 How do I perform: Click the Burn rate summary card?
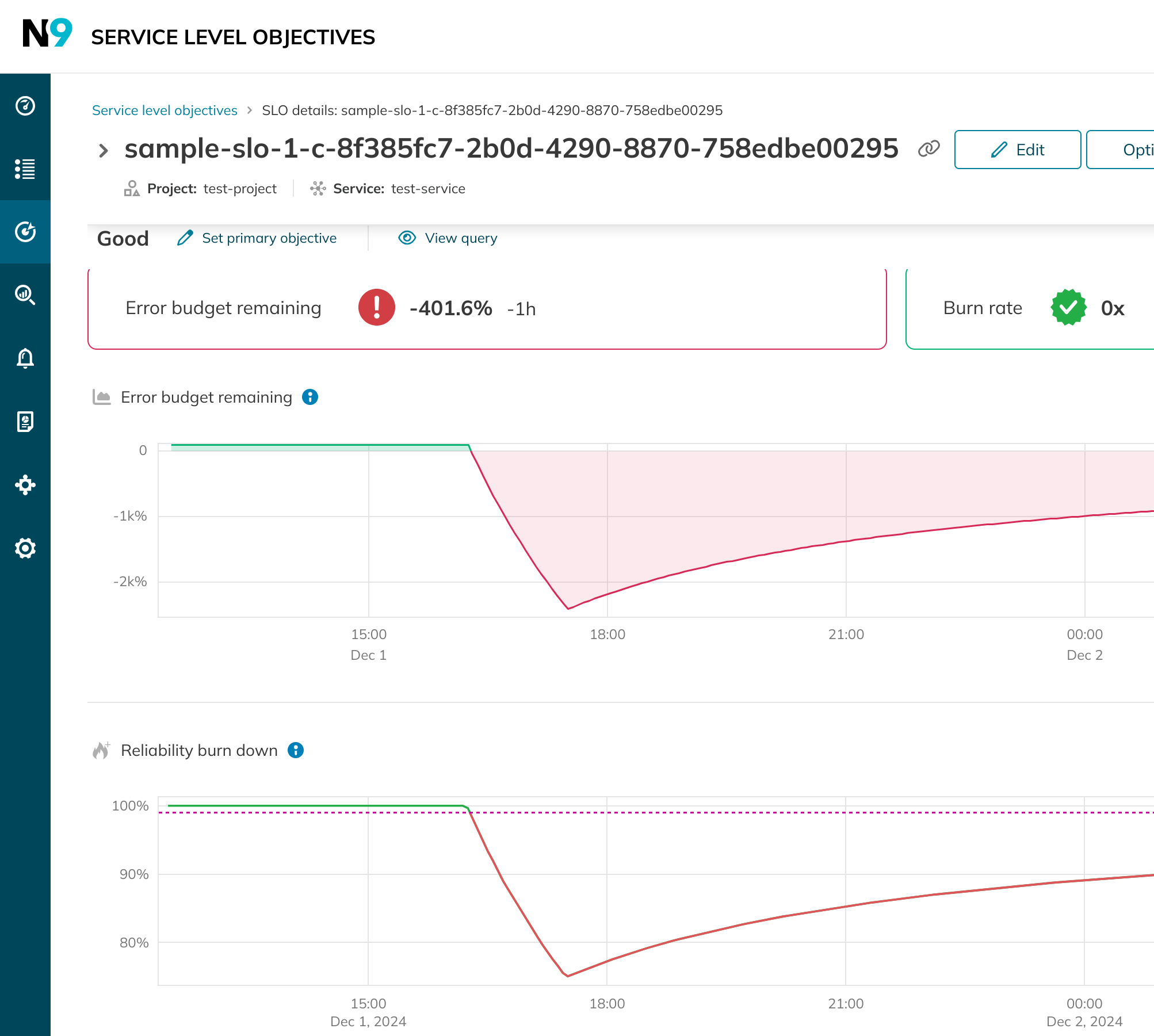[x=1030, y=308]
